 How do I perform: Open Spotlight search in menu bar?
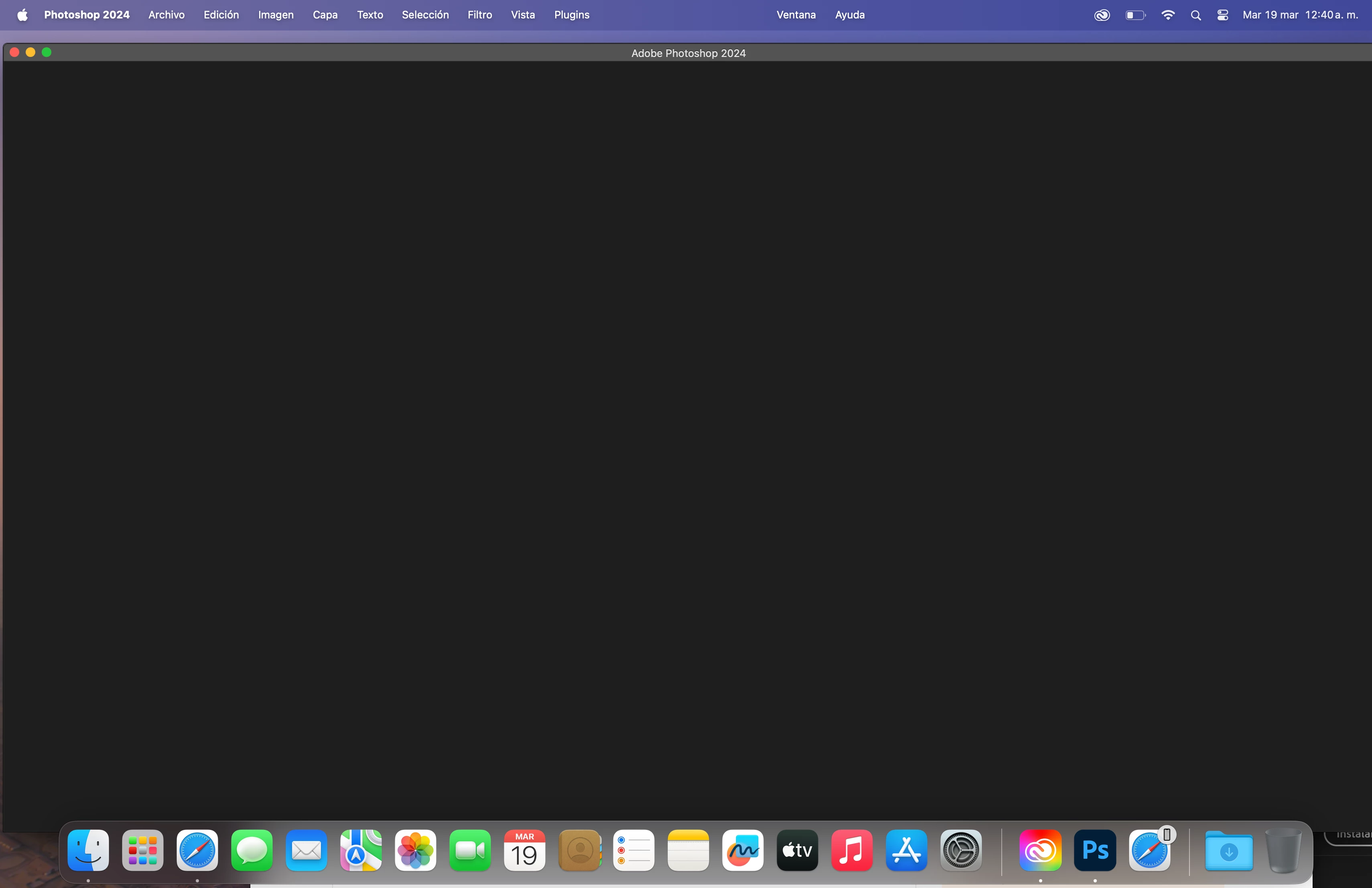coord(1195,16)
